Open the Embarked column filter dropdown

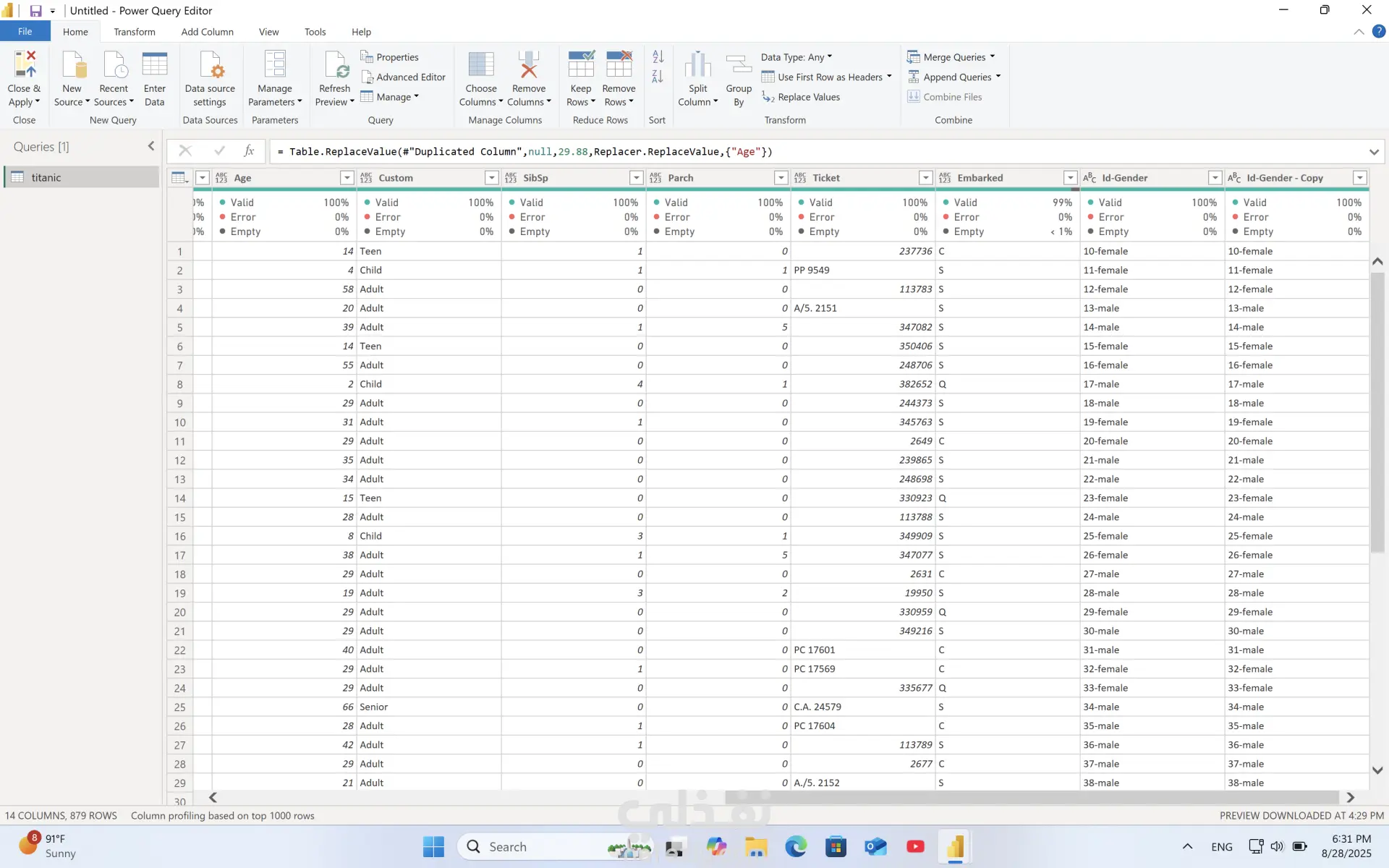pos(1070,178)
